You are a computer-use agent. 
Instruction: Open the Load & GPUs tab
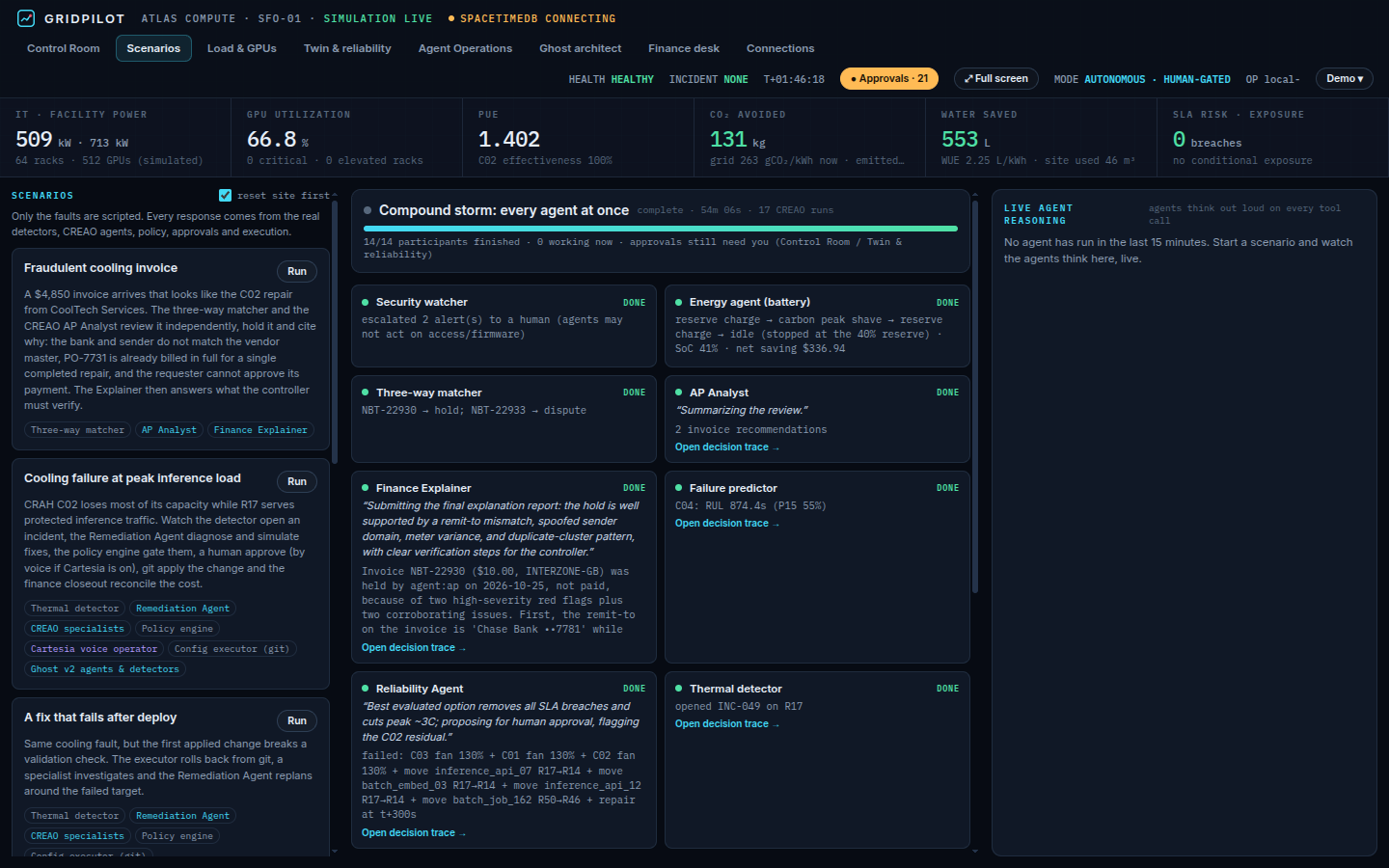(x=242, y=48)
